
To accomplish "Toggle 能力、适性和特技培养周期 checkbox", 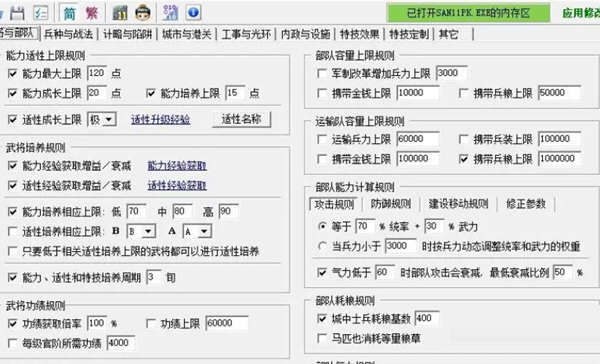I will [x=13, y=277].
